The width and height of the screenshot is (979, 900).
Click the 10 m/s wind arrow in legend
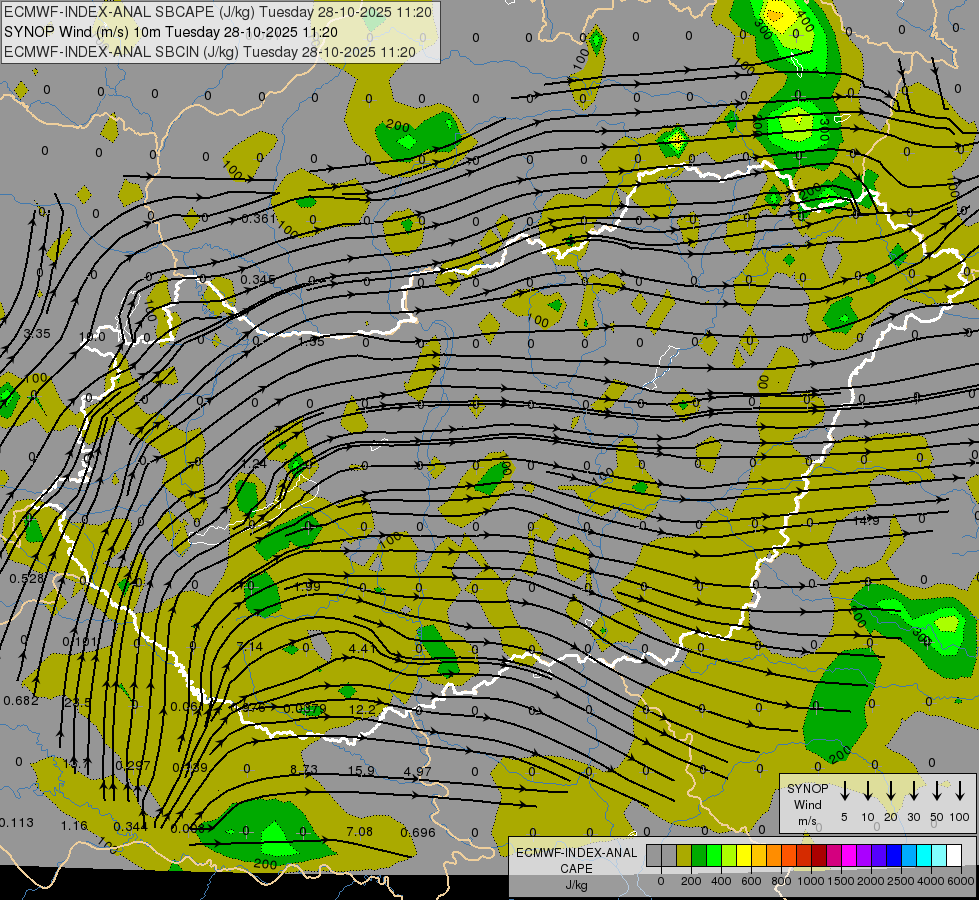868,791
